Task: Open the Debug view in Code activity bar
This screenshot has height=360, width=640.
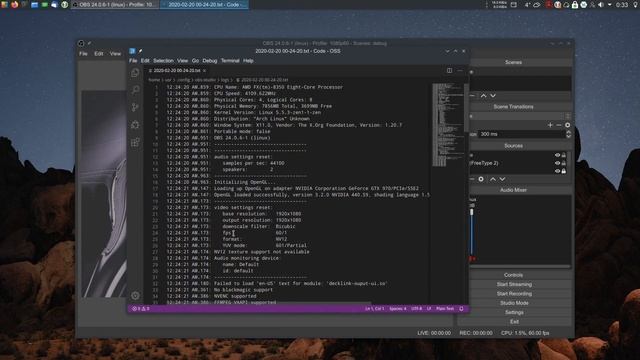Action: click(135, 124)
